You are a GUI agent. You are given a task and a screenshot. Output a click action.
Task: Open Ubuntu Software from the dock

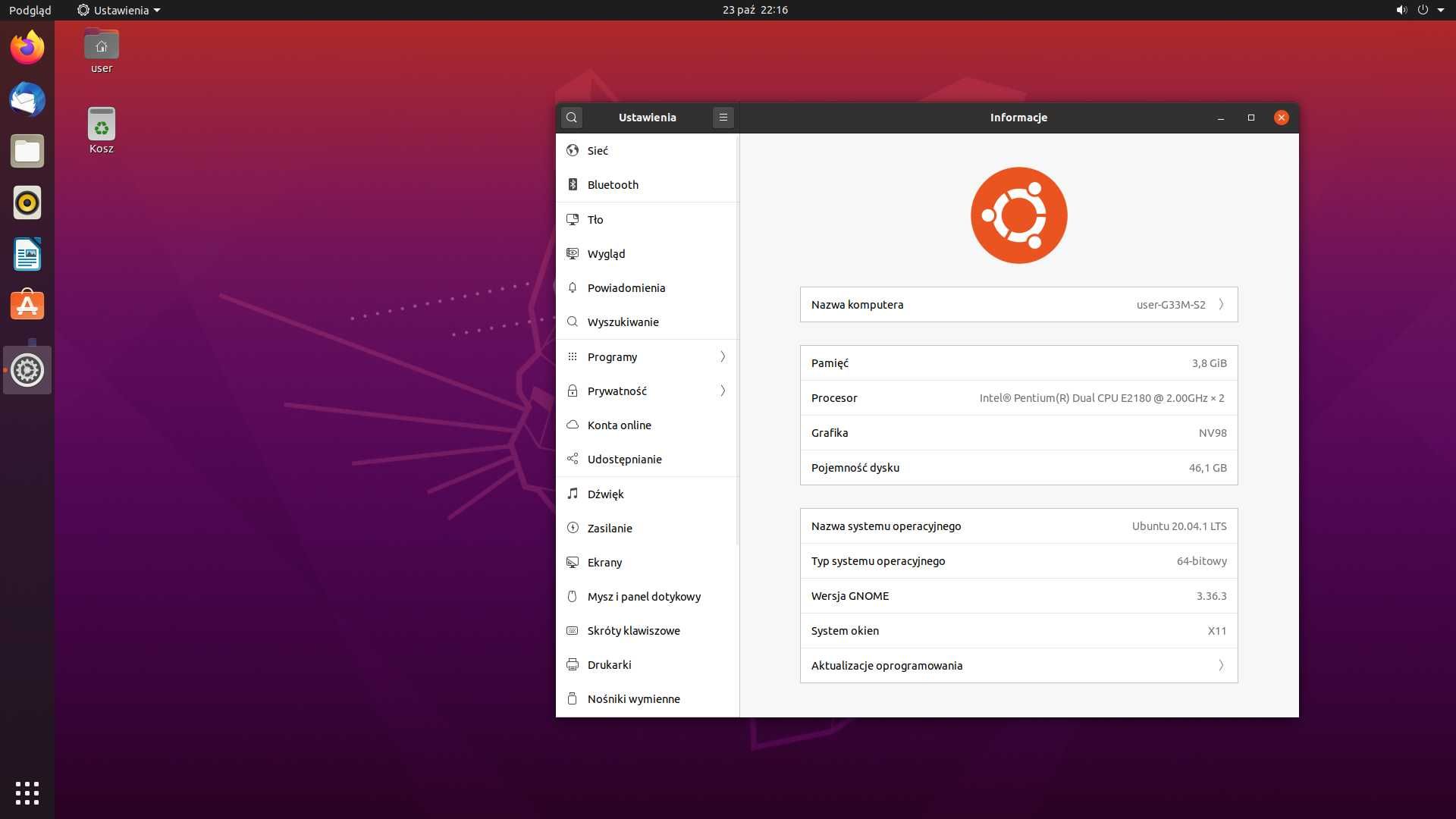pos(27,306)
